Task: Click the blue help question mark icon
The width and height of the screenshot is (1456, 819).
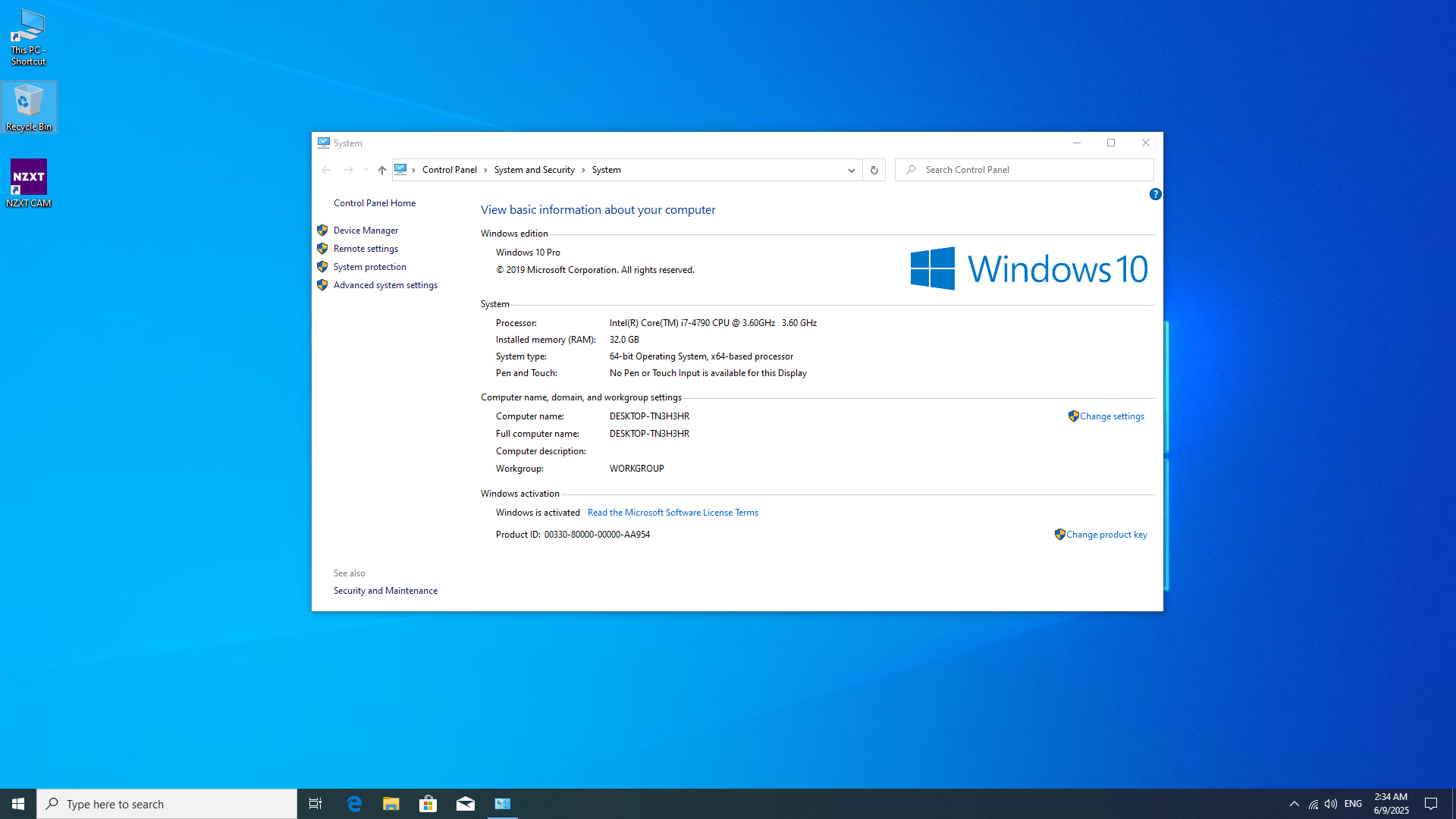Action: point(1155,194)
